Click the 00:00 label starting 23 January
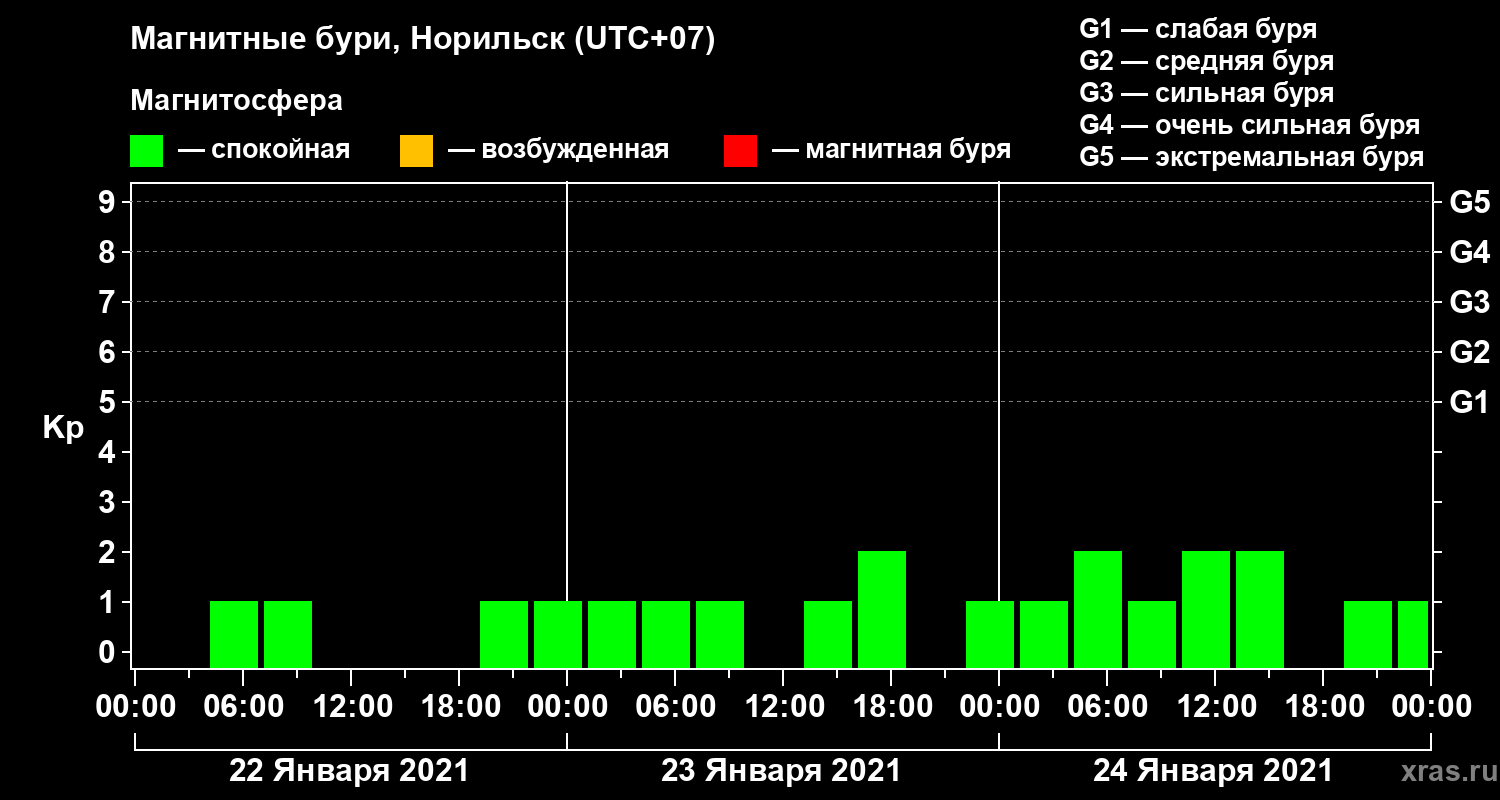This screenshot has height=800, width=1500. (566, 707)
